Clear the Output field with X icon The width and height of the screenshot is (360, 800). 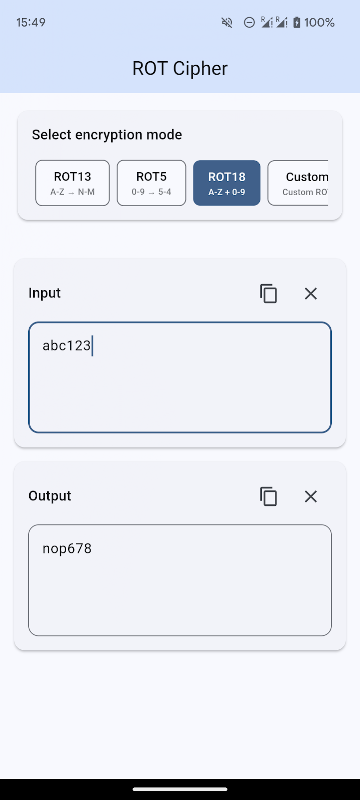[311, 496]
